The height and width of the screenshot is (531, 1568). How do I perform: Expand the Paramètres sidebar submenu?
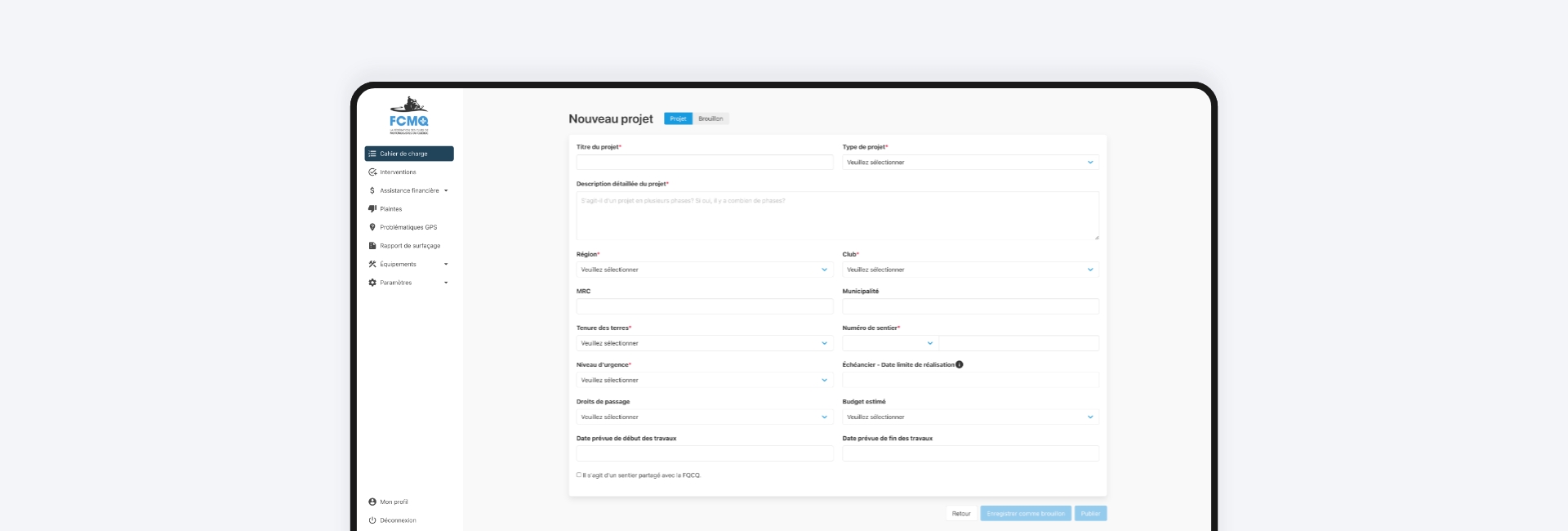click(446, 283)
